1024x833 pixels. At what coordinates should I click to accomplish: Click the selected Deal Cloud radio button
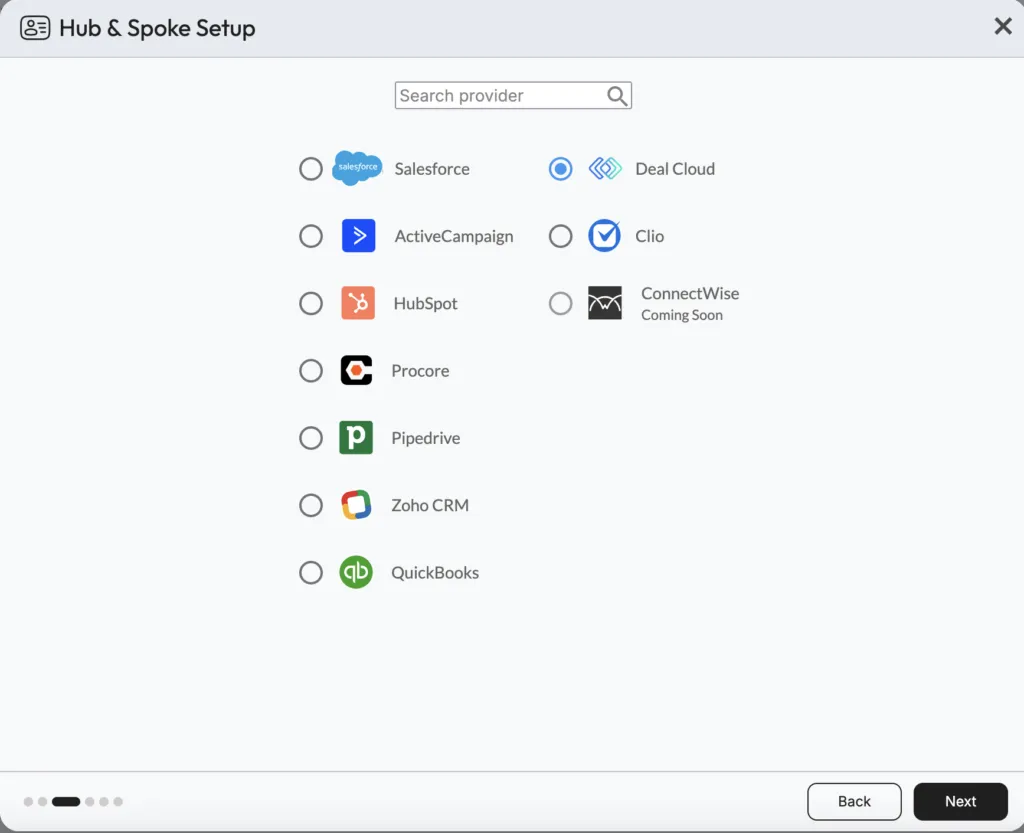pyautogui.click(x=560, y=168)
